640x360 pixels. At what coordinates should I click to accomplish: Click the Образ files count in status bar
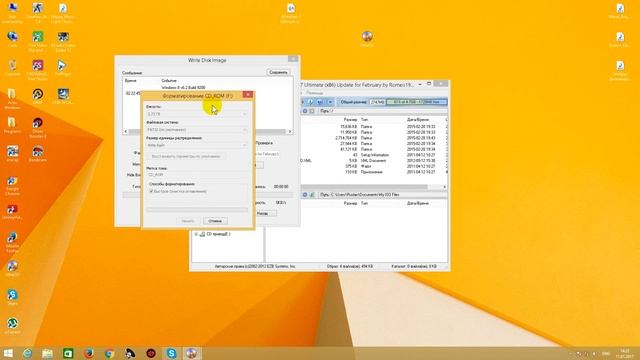click(x=350, y=266)
